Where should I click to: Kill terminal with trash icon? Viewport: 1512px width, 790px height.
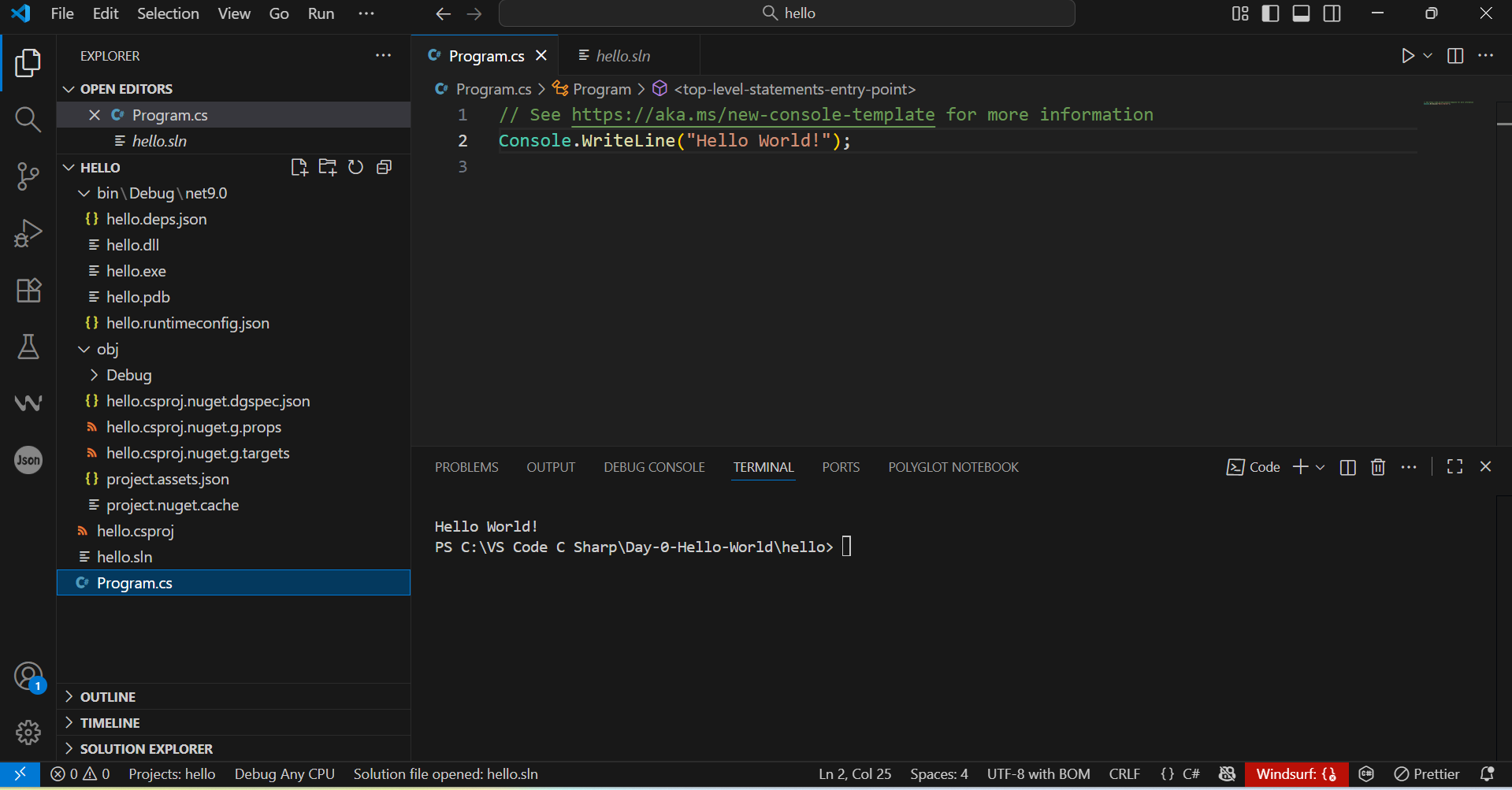[x=1377, y=467]
